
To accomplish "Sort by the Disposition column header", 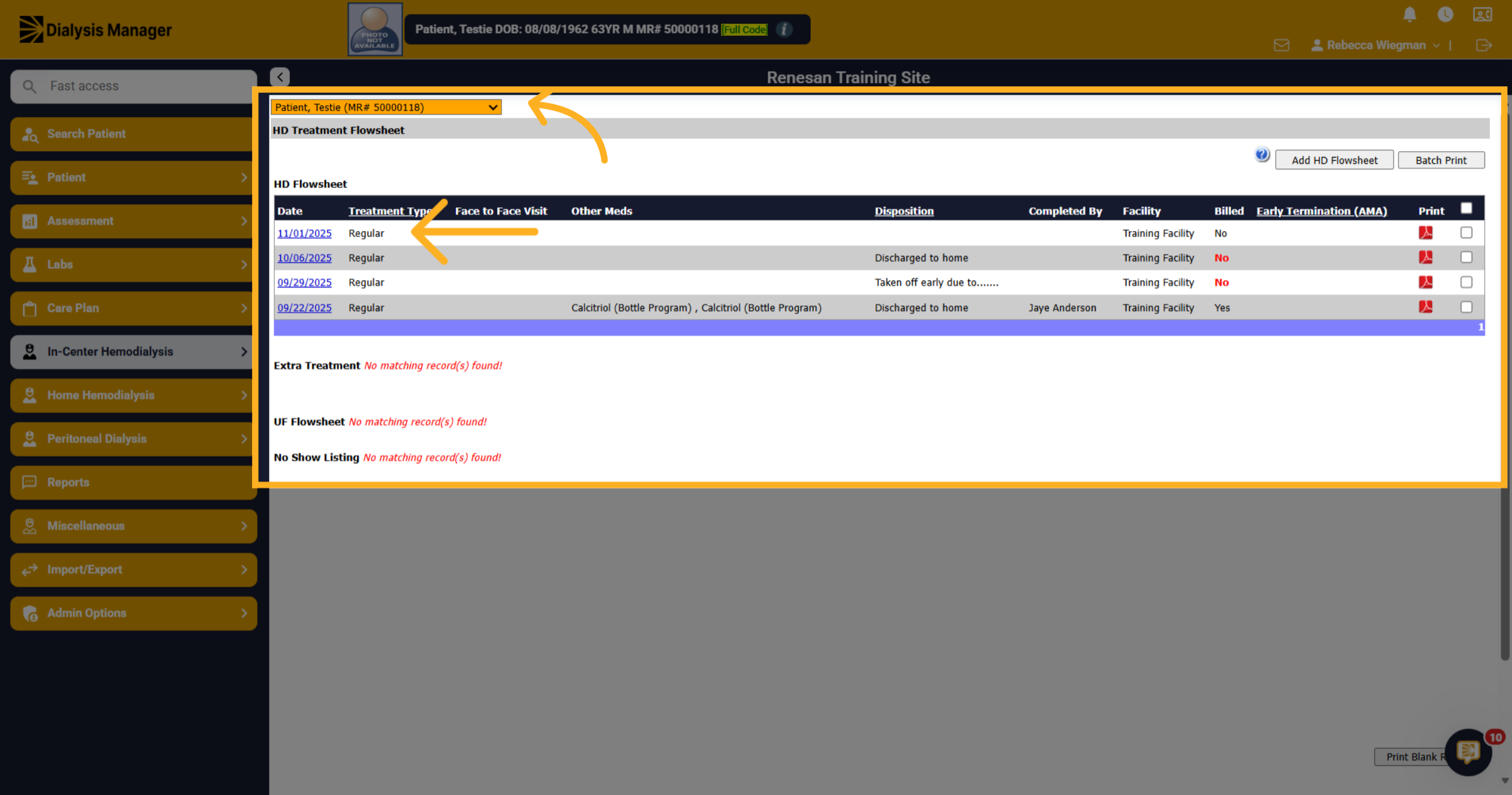I will 904,211.
